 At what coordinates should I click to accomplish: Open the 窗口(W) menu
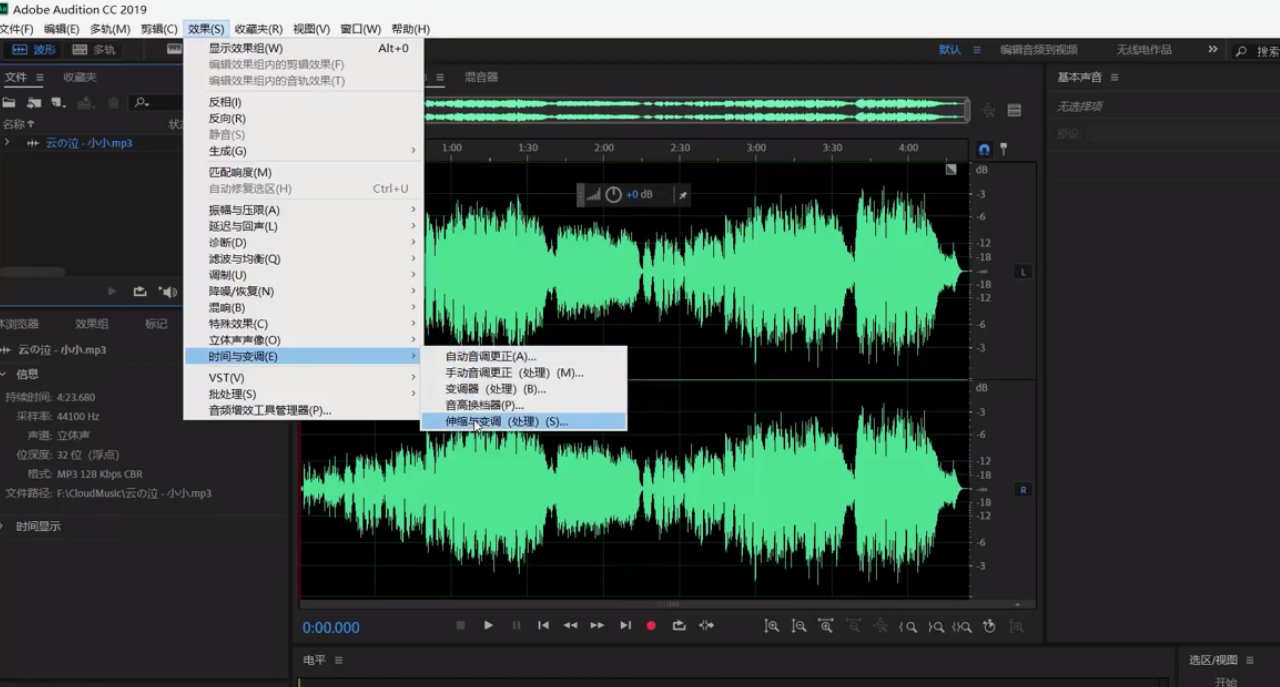pos(360,29)
